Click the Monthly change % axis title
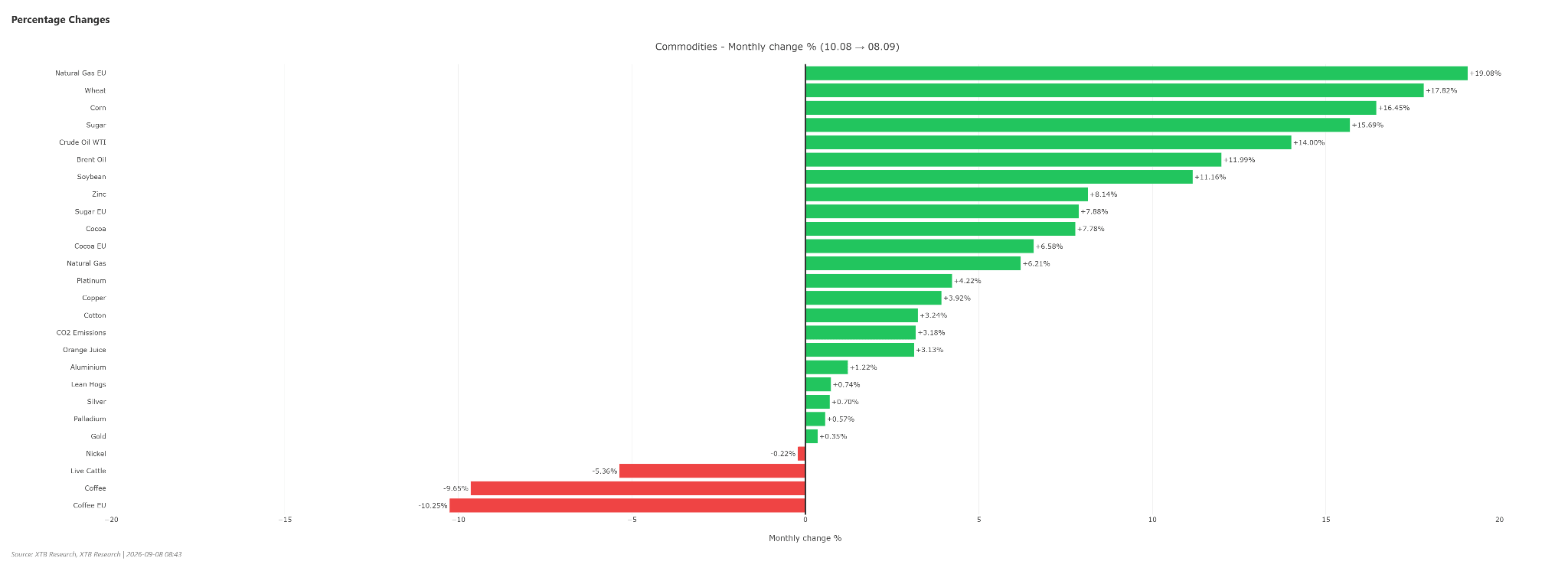Screen dimensions: 1568x571 click(805, 538)
